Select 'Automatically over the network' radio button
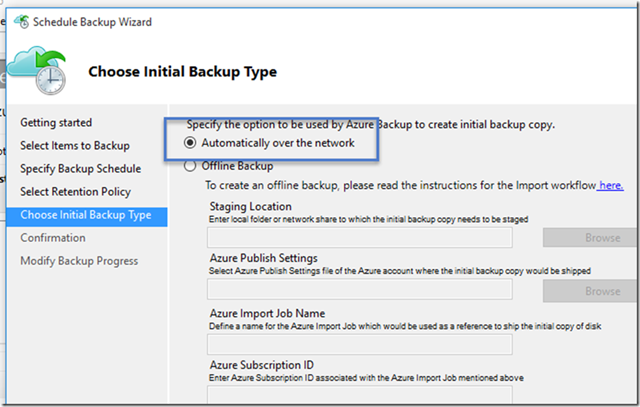640x407 pixels. click(190, 143)
